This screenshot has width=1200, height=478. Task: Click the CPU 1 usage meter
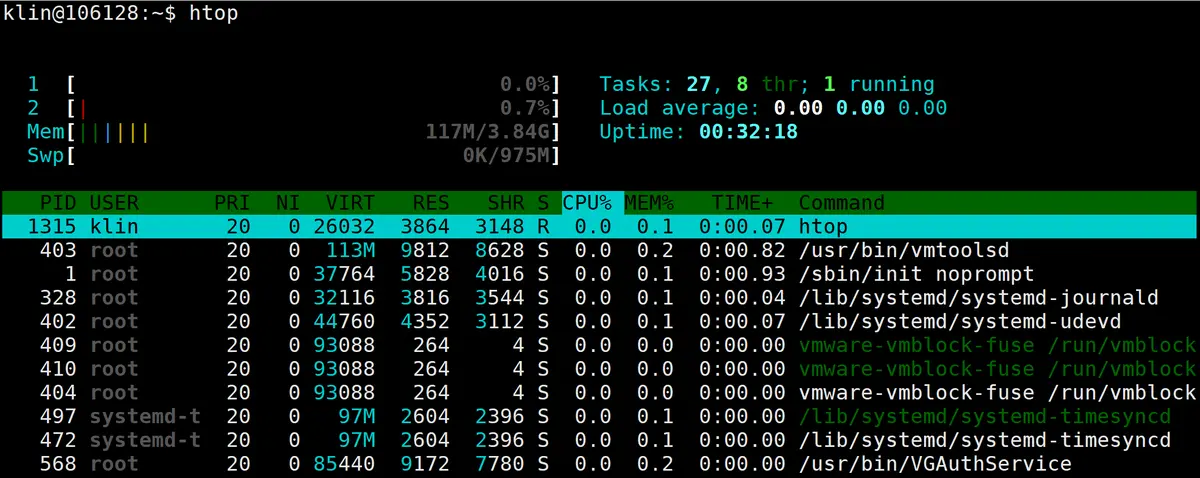click(x=295, y=84)
